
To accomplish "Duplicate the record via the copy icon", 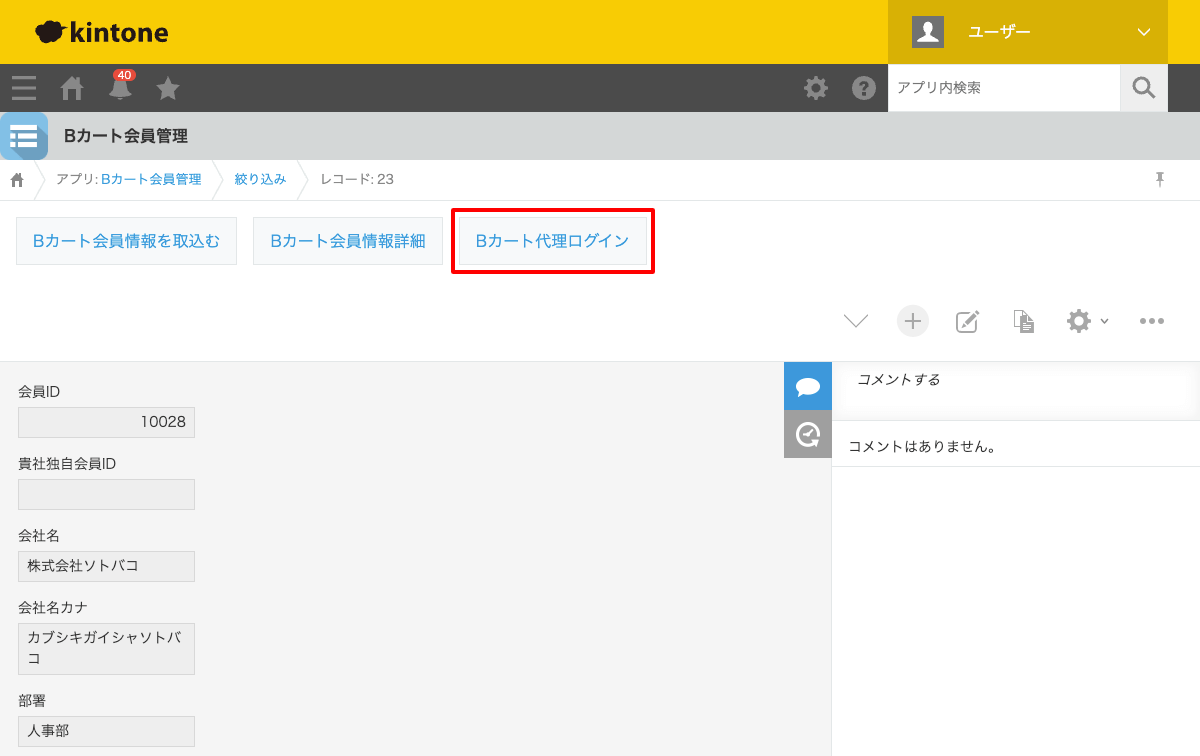I will pyautogui.click(x=1023, y=321).
